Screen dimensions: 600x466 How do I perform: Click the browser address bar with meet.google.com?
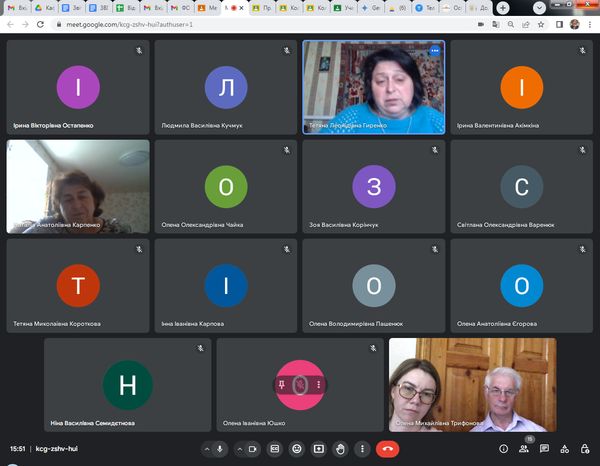point(250,23)
